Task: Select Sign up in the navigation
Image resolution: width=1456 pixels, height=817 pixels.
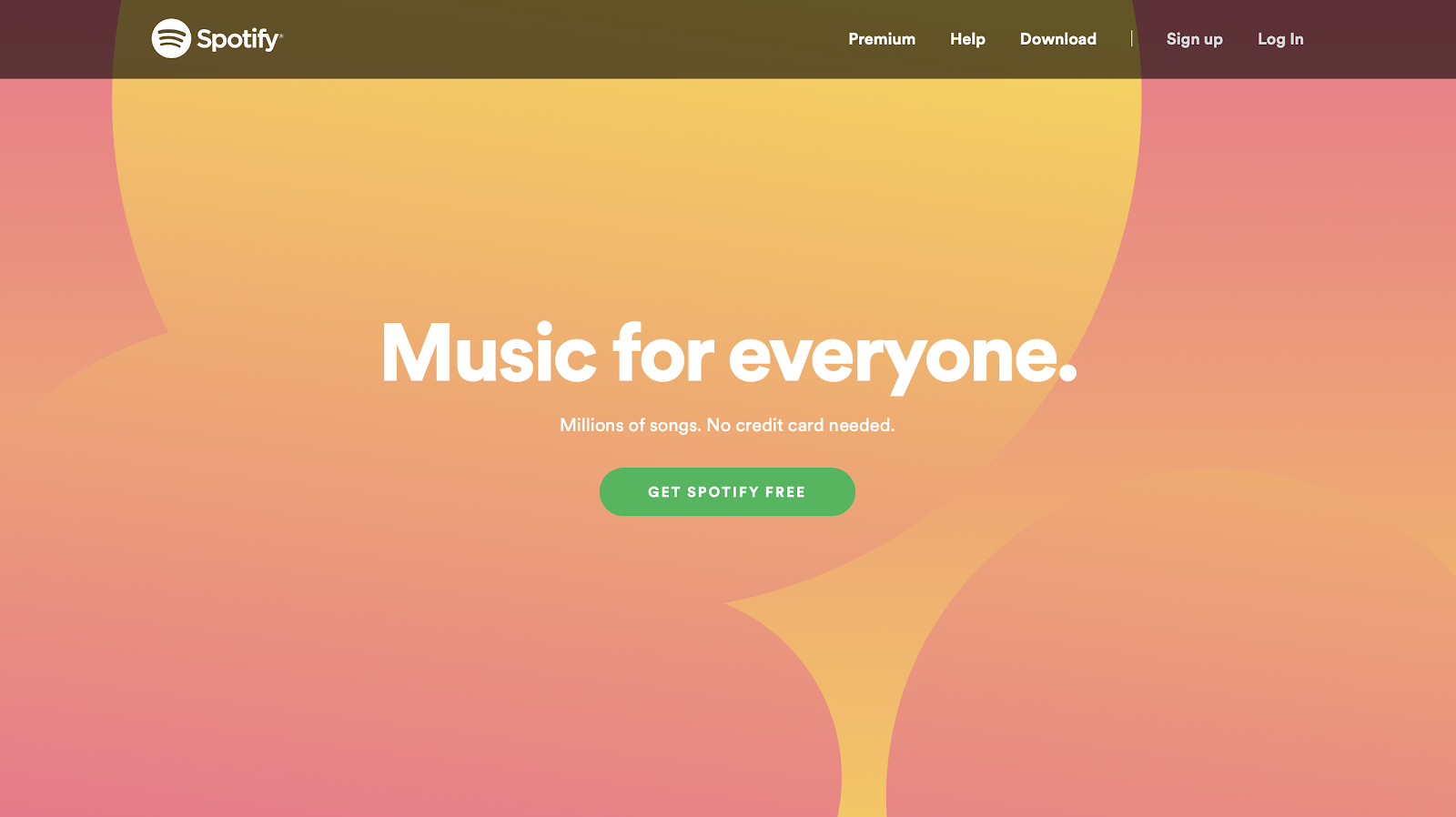Action: [1194, 39]
